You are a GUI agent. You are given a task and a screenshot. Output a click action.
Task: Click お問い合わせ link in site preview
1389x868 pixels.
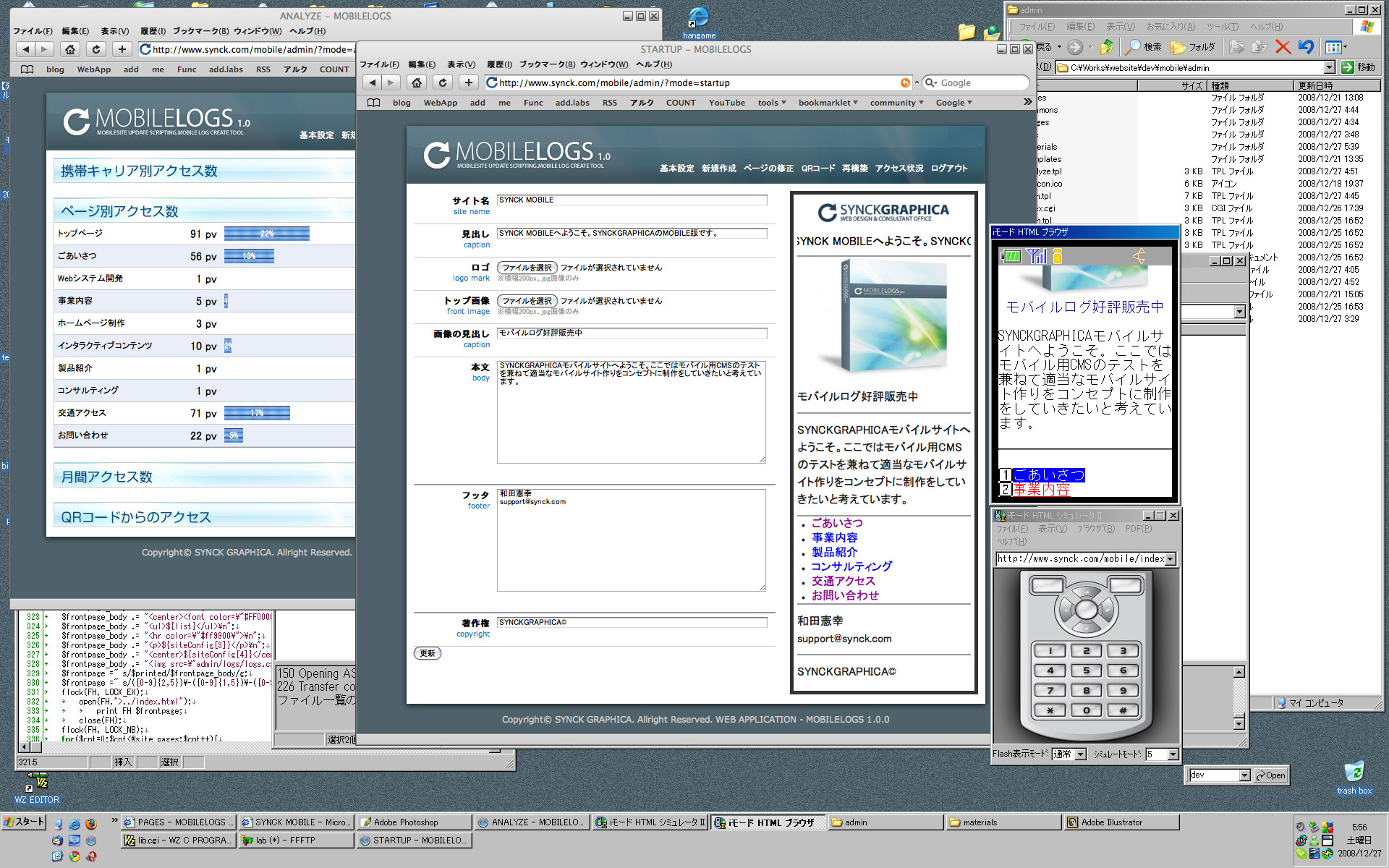[x=845, y=595]
